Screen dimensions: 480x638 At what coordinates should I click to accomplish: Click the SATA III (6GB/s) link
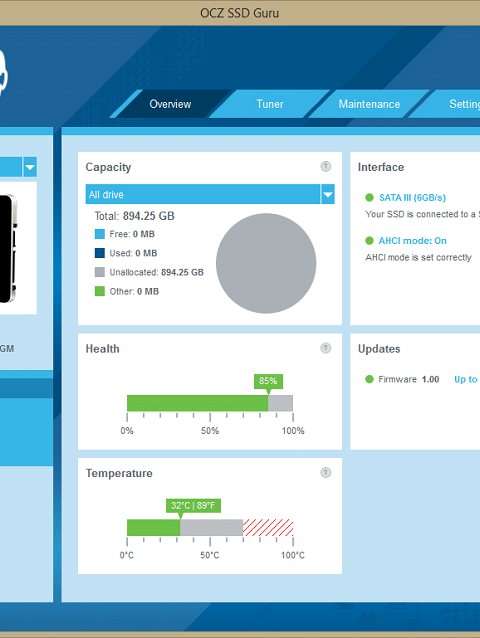coord(412,198)
